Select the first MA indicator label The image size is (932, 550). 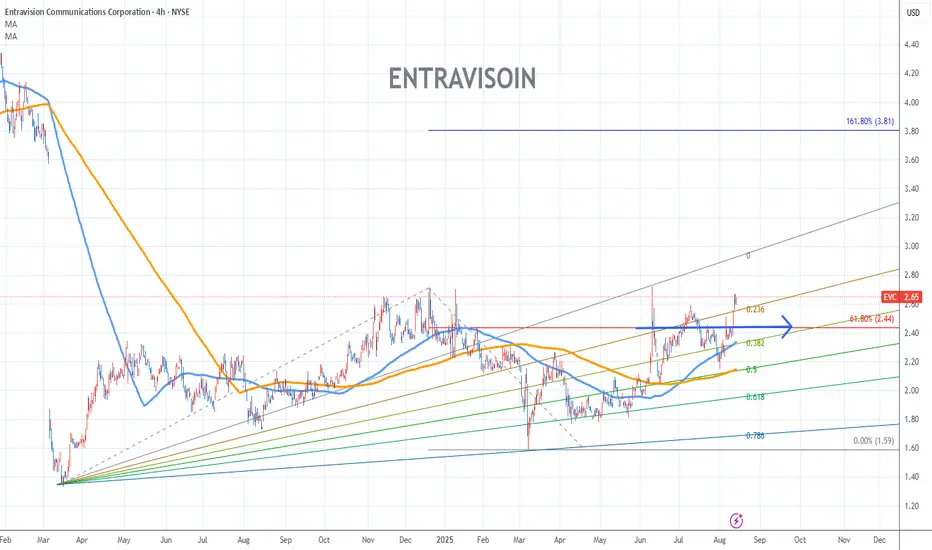pyautogui.click(x=11, y=24)
